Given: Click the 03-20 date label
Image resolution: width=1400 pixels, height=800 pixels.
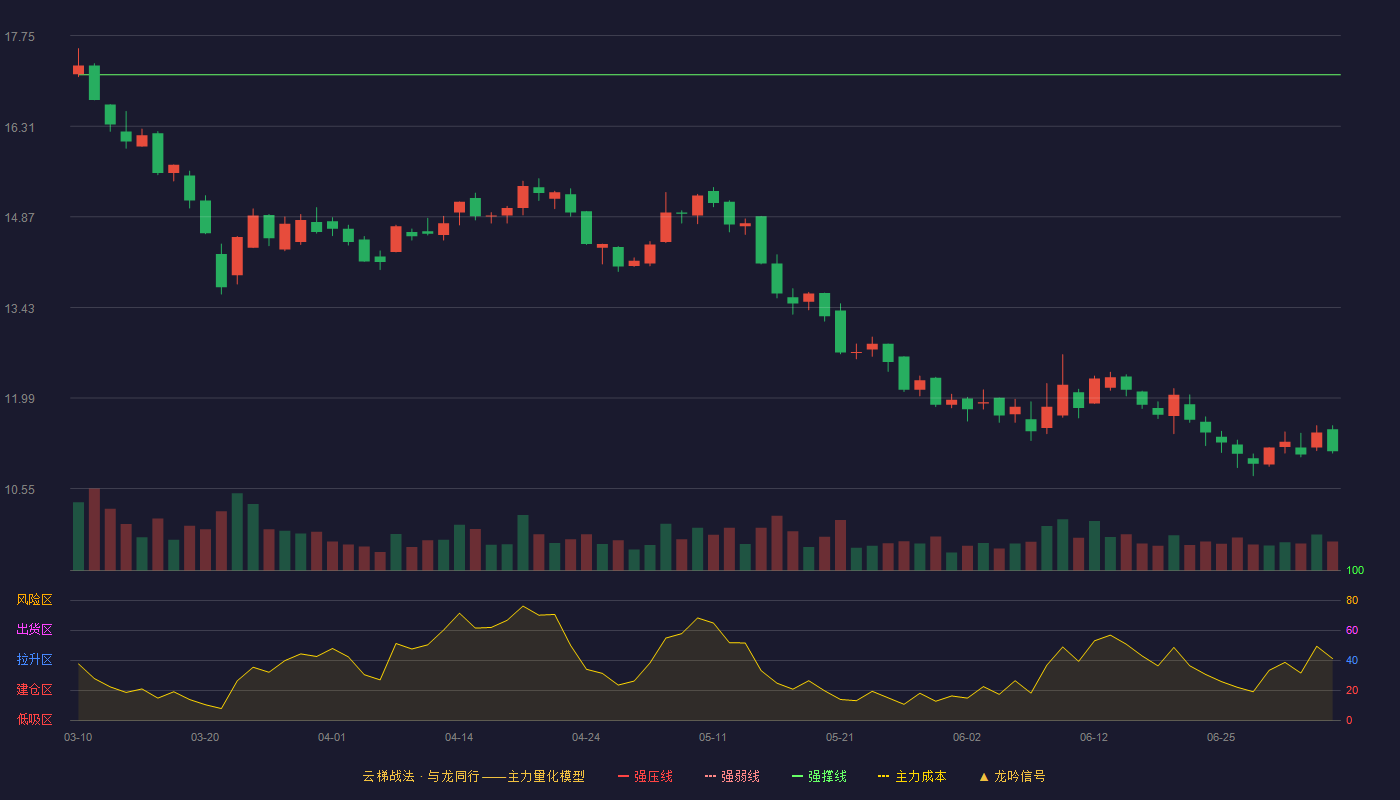Looking at the screenshot, I should (205, 737).
